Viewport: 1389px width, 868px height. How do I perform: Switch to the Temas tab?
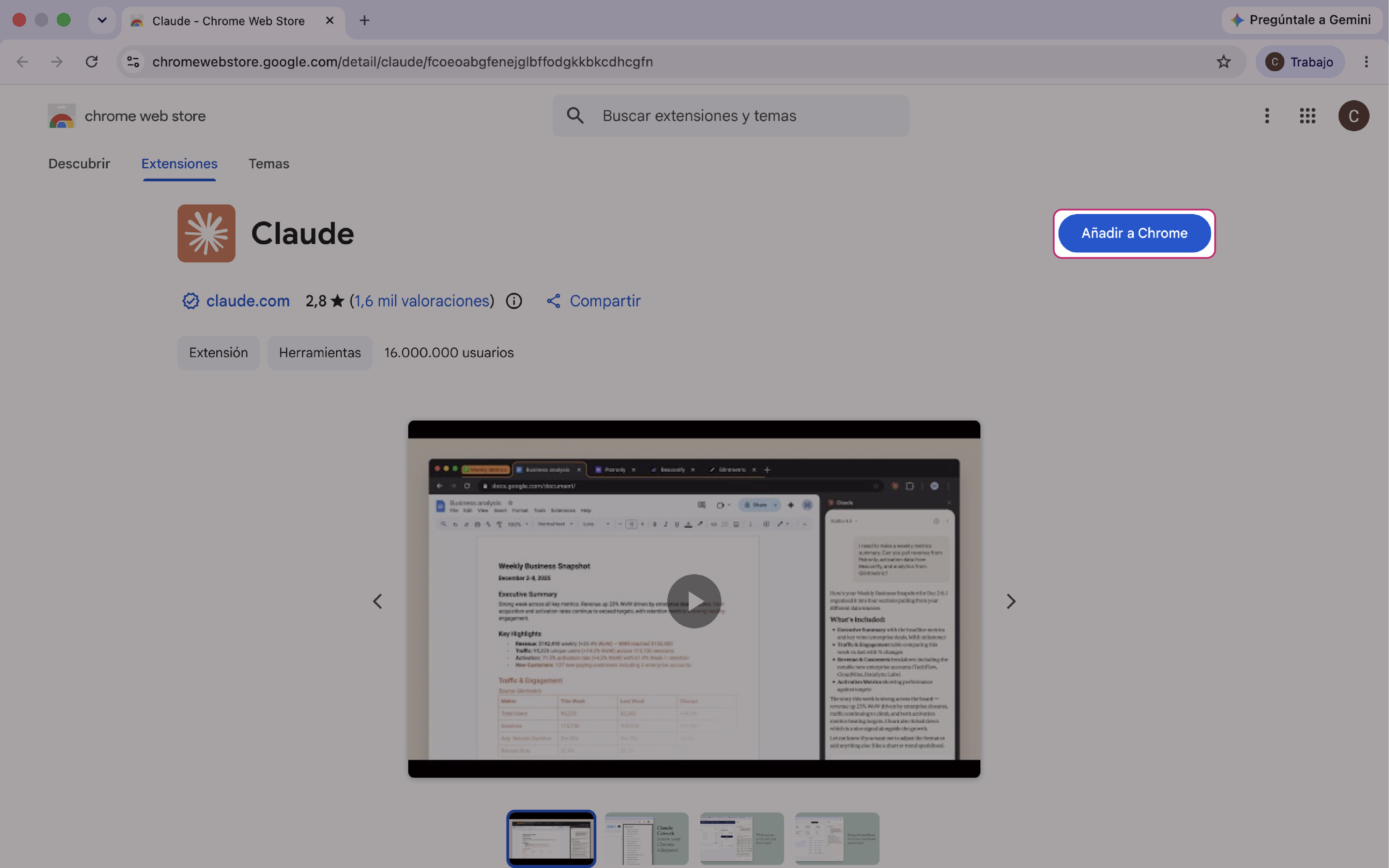pyautogui.click(x=269, y=164)
